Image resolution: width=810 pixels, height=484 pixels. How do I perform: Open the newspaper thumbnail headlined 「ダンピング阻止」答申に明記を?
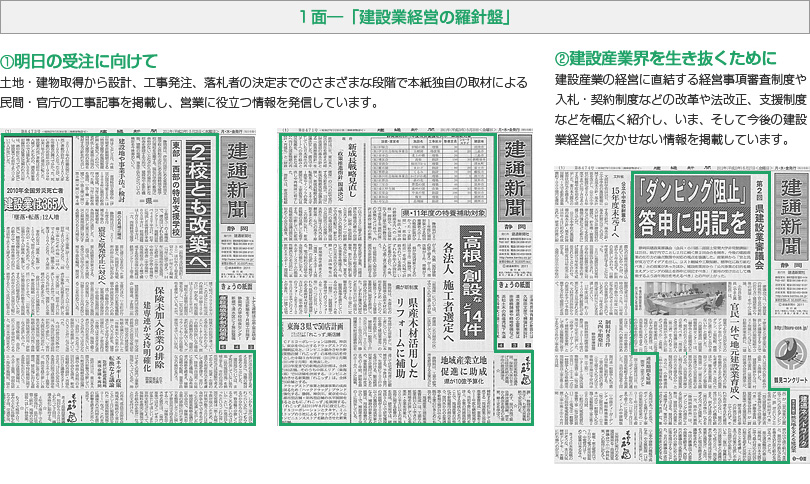pyautogui.click(x=682, y=315)
